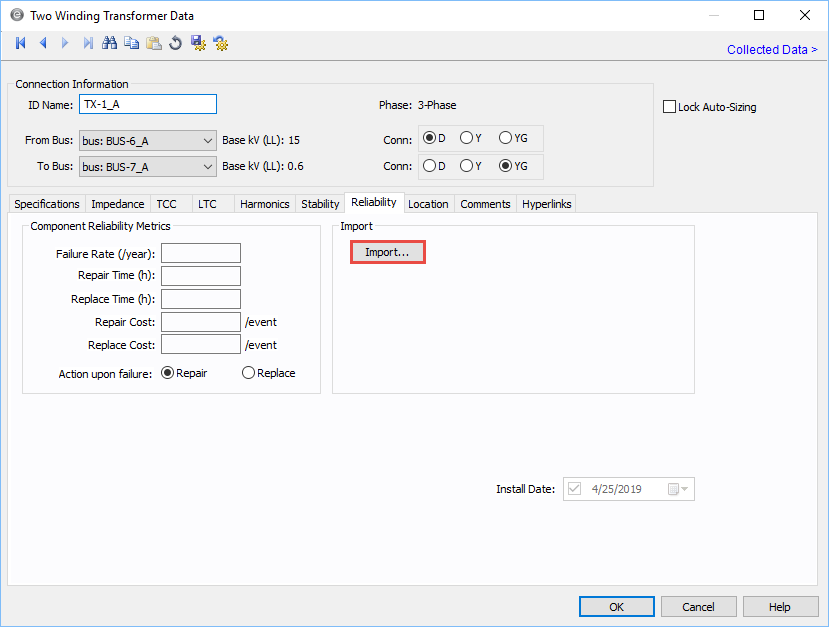Click the Failure Rate input field

[201, 253]
